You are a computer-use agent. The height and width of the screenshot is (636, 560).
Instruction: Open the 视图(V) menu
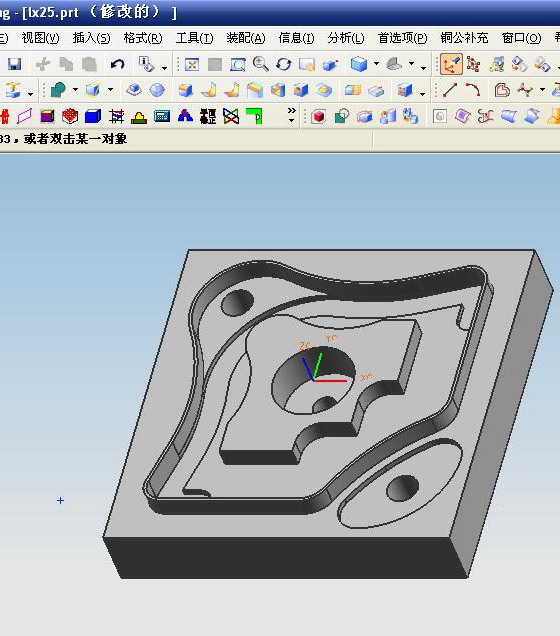tap(40, 38)
